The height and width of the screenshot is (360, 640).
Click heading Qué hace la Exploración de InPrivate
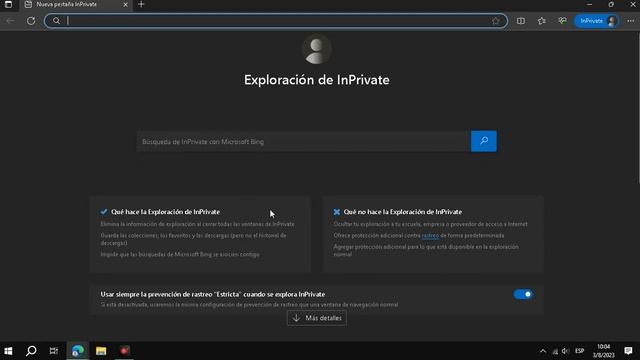point(165,212)
